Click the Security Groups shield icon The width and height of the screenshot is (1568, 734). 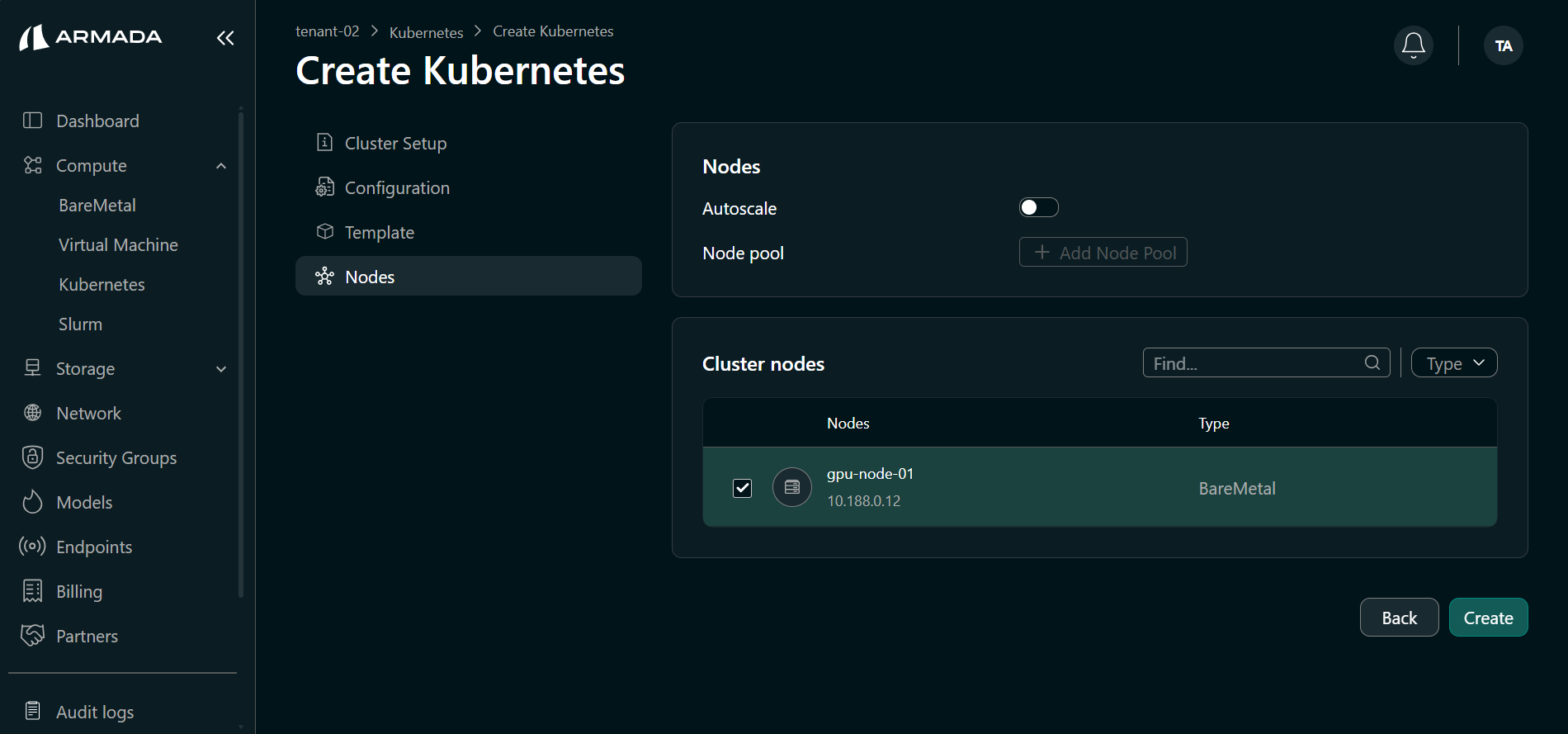point(33,457)
